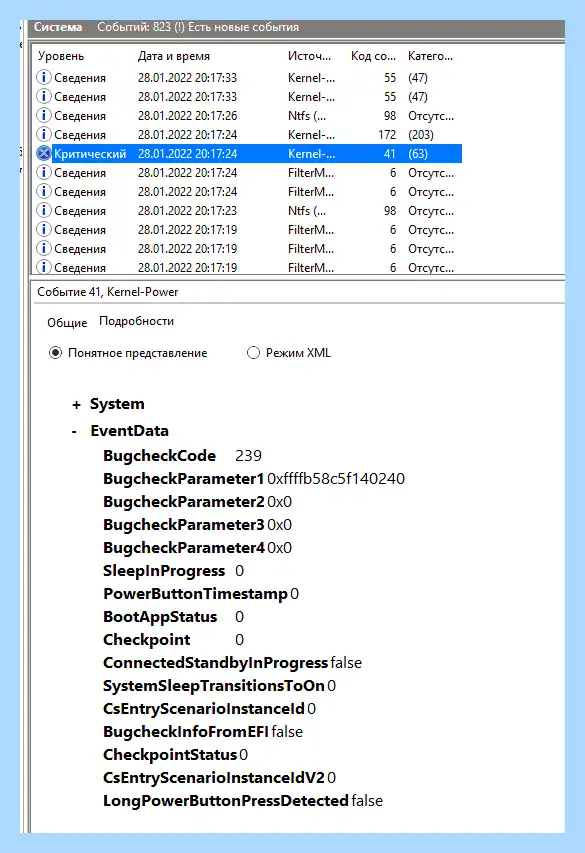Image resolution: width=585 pixels, height=853 pixels.
Task: Click the 'Checkpoint' label in the EventData list
Action: [x=147, y=640]
